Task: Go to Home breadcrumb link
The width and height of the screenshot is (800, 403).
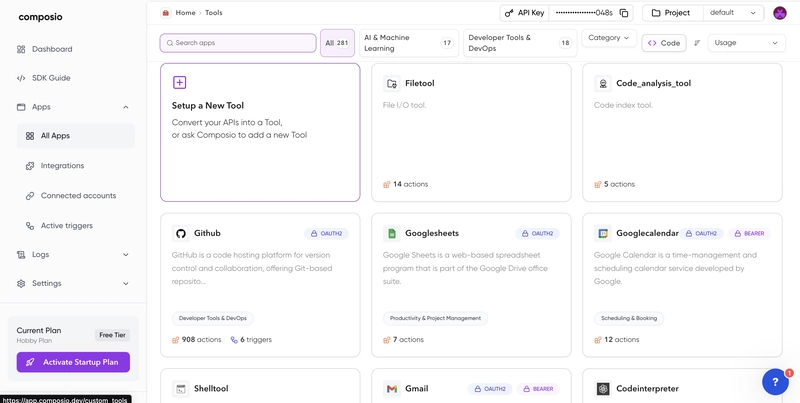Action: click(185, 13)
